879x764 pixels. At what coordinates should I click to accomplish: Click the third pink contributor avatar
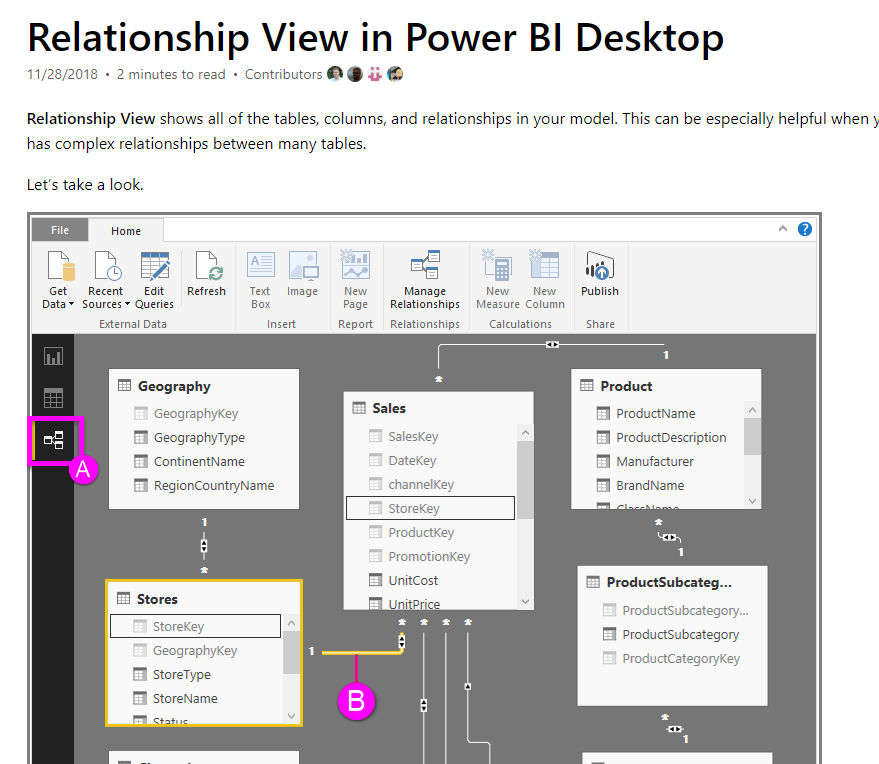point(375,74)
